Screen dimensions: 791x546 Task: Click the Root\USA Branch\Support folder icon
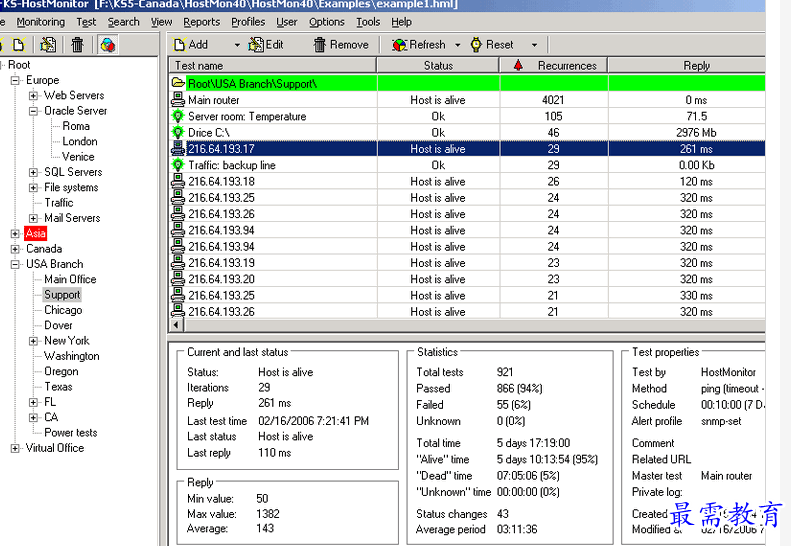click(178, 83)
